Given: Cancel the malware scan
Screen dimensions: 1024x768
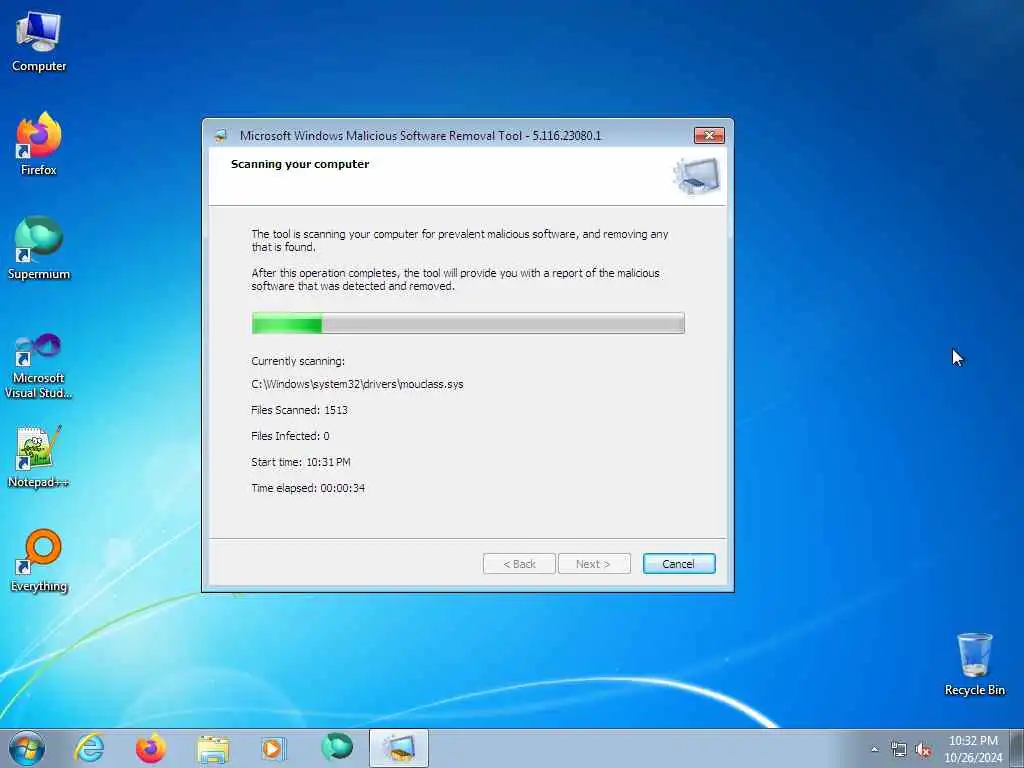Looking at the screenshot, I should (x=679, y=564).
